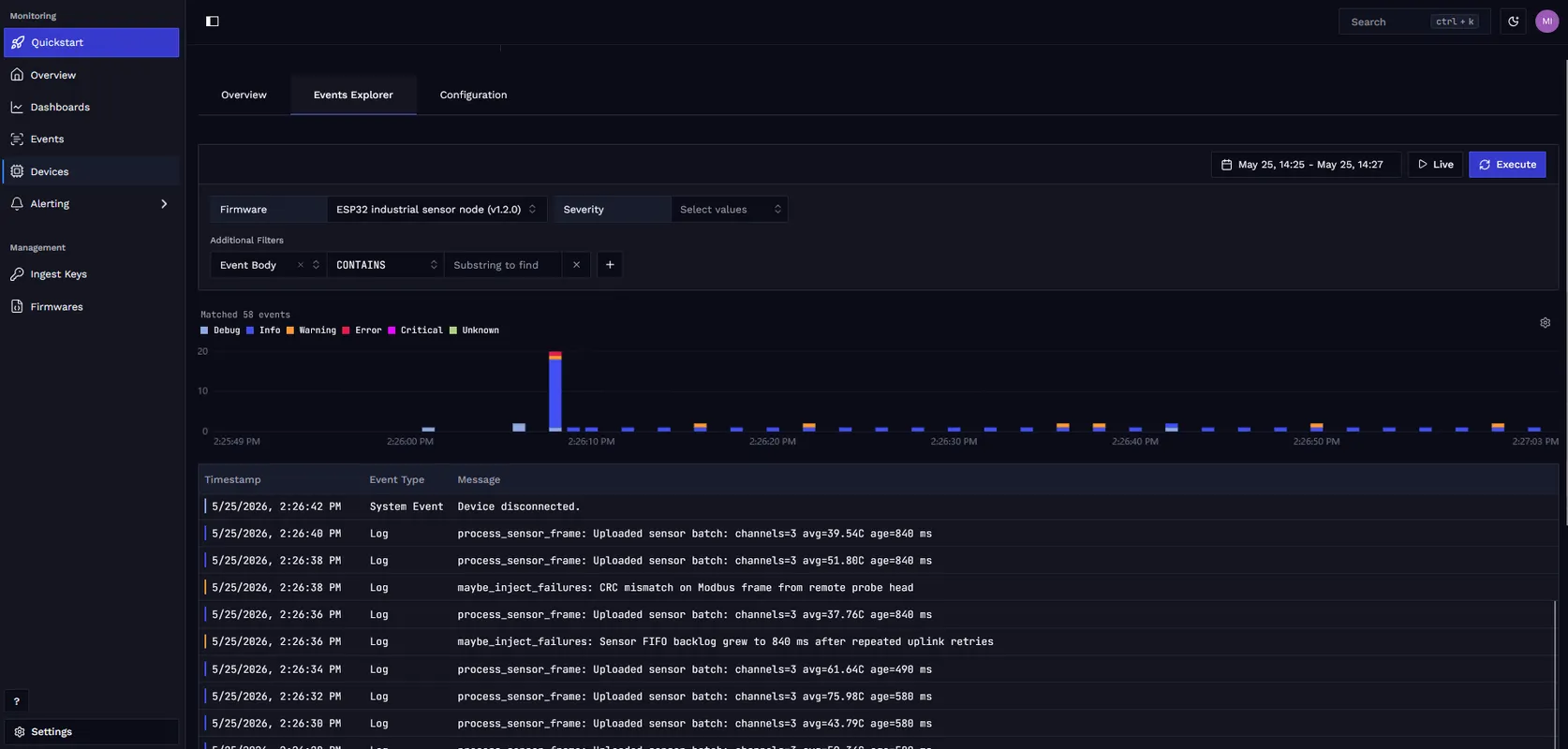Toggle Critical severity in chart legend

click(x=415, y=330)
